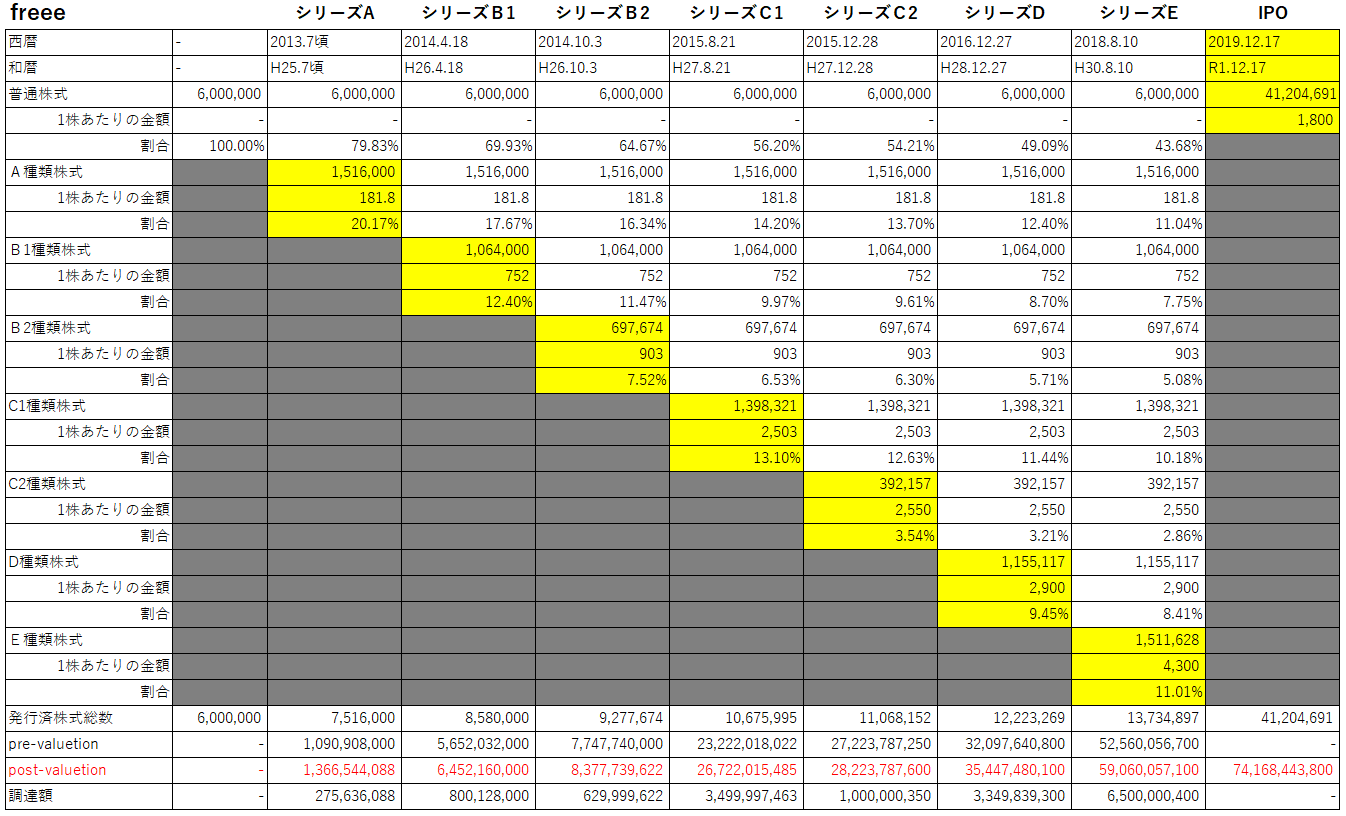Click the シリーズA column header

(334, 15)
